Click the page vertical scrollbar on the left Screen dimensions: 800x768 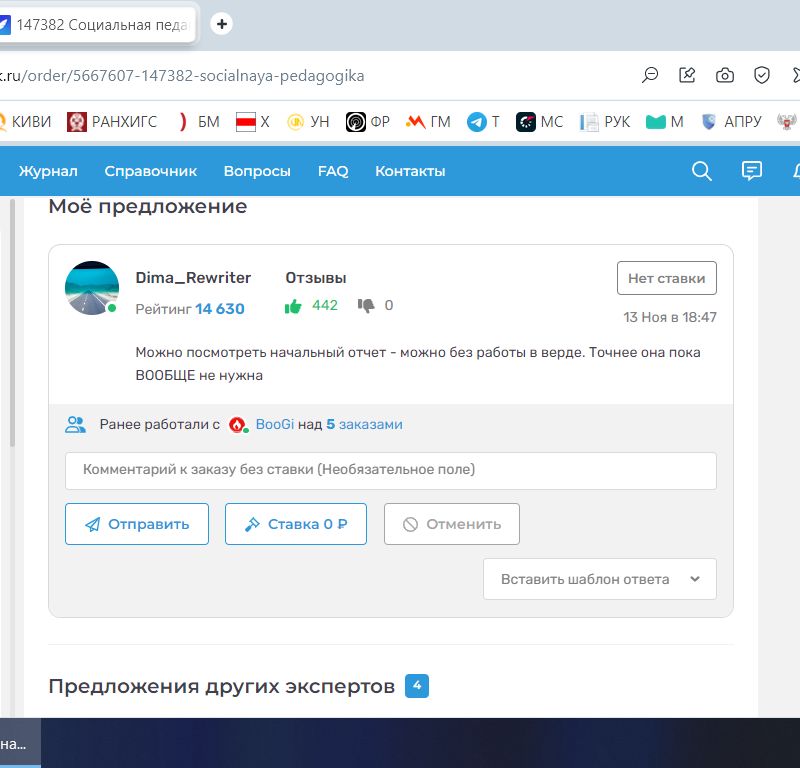[x=12, y=320]
